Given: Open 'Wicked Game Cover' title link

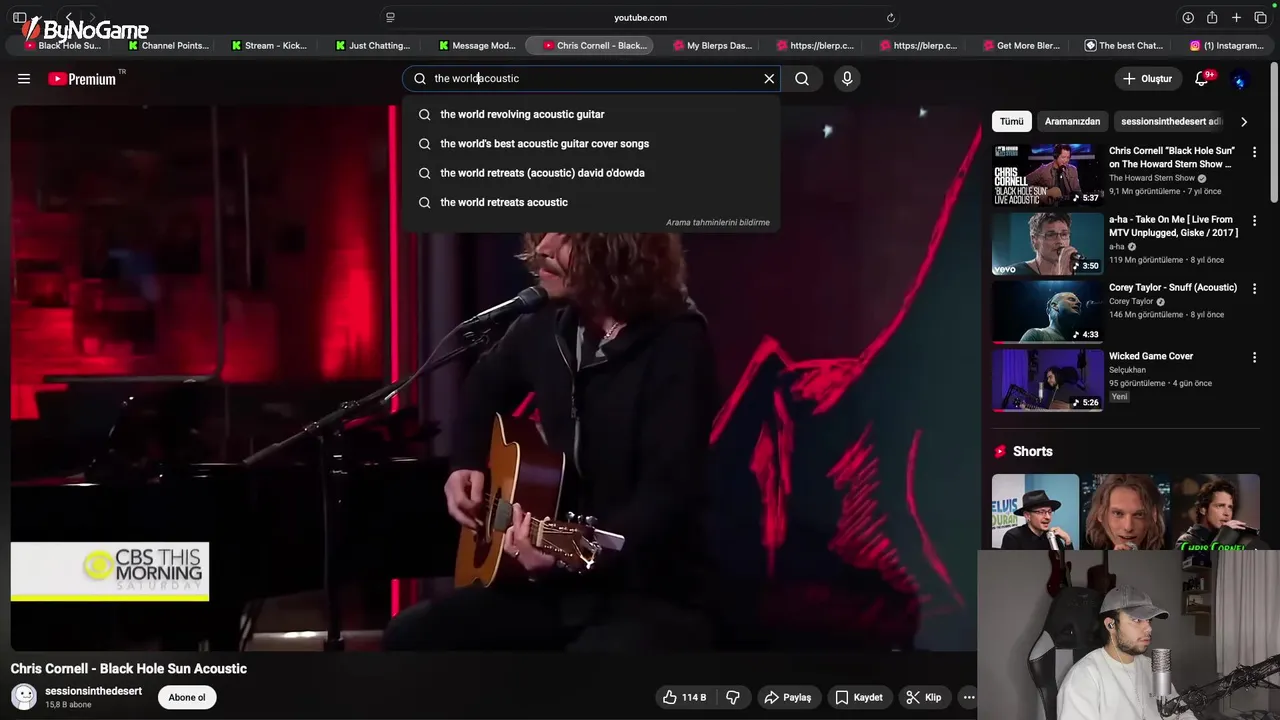Looking at the screenshot, I should [x=1151, y=356].
